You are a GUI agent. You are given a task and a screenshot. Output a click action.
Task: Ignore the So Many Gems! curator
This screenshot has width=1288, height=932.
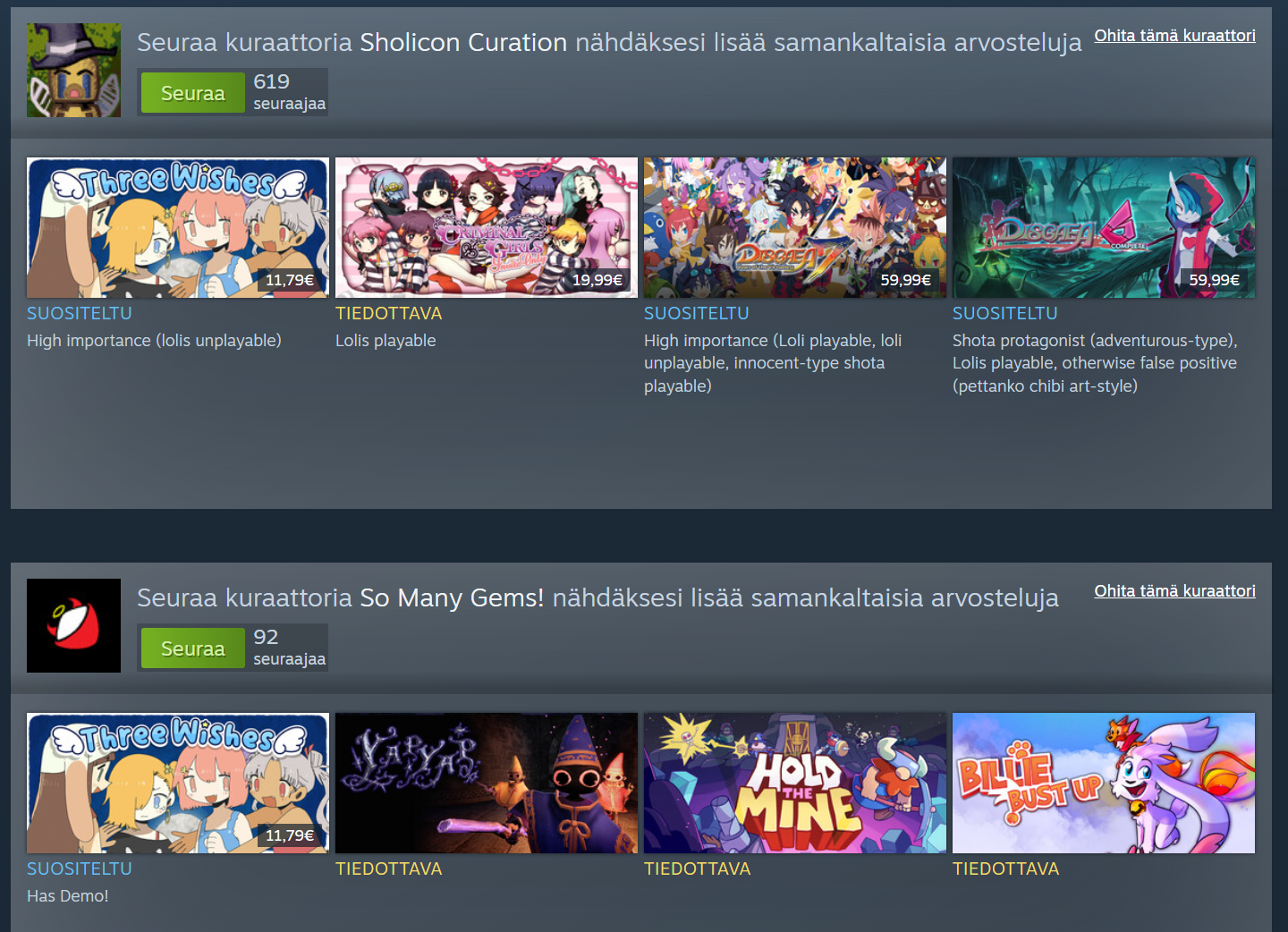1174,591
